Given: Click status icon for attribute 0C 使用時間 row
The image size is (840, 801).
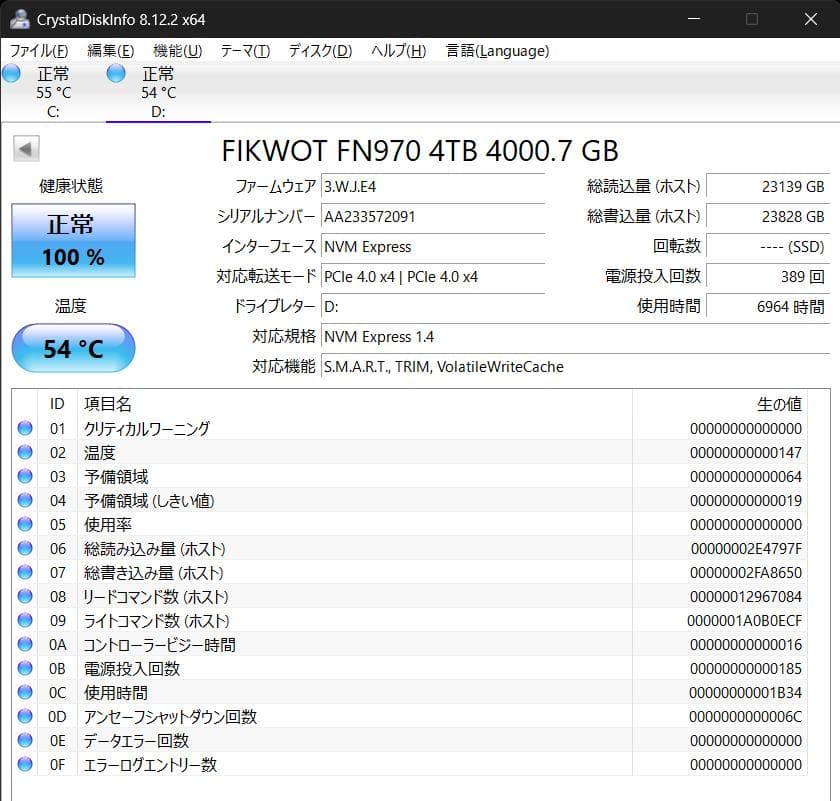Looking at the screenshot, I should click(x=25, y=692).
